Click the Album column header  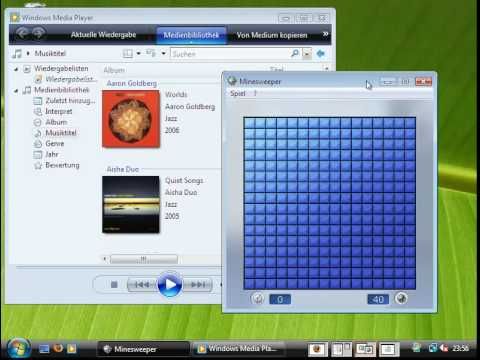point(114,70)
